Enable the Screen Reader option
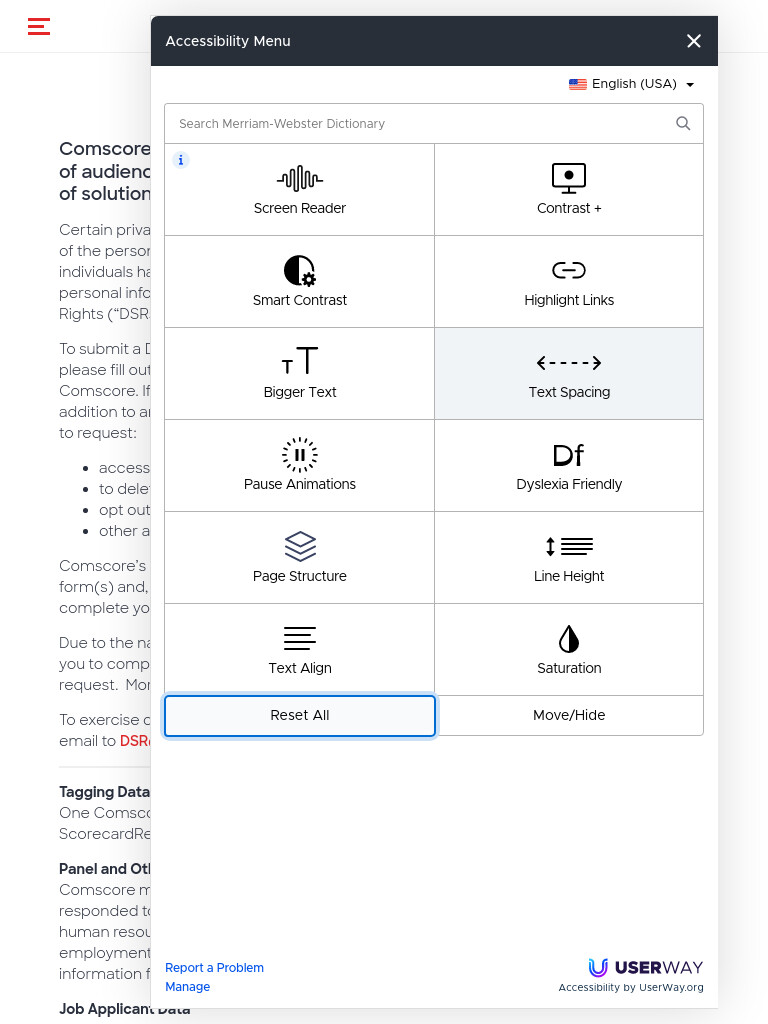Image resolution: width=768 pixels, height=1024 pixels. (300, 189)
